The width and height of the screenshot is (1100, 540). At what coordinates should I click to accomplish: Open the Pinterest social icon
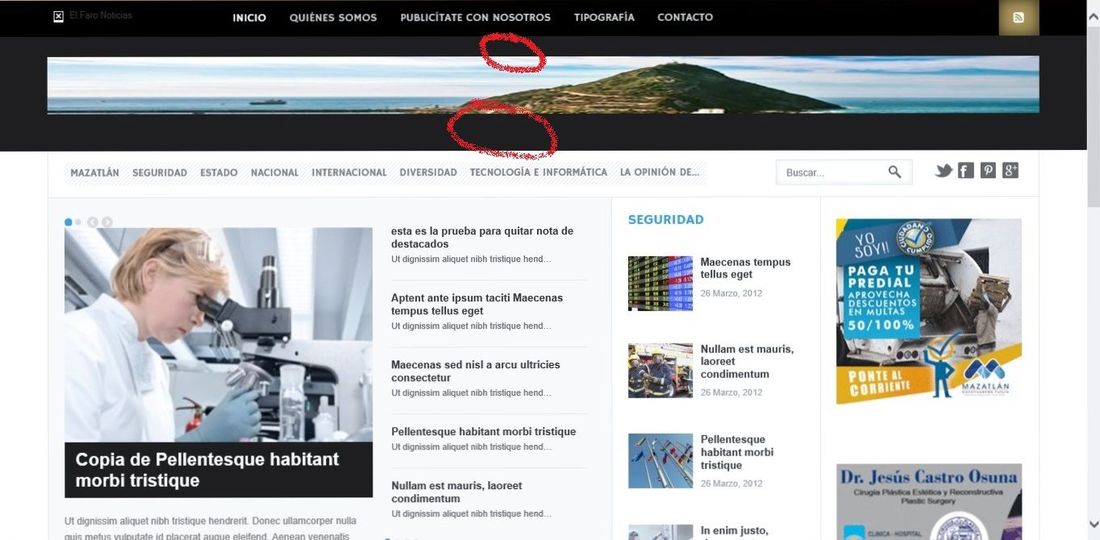988,170
